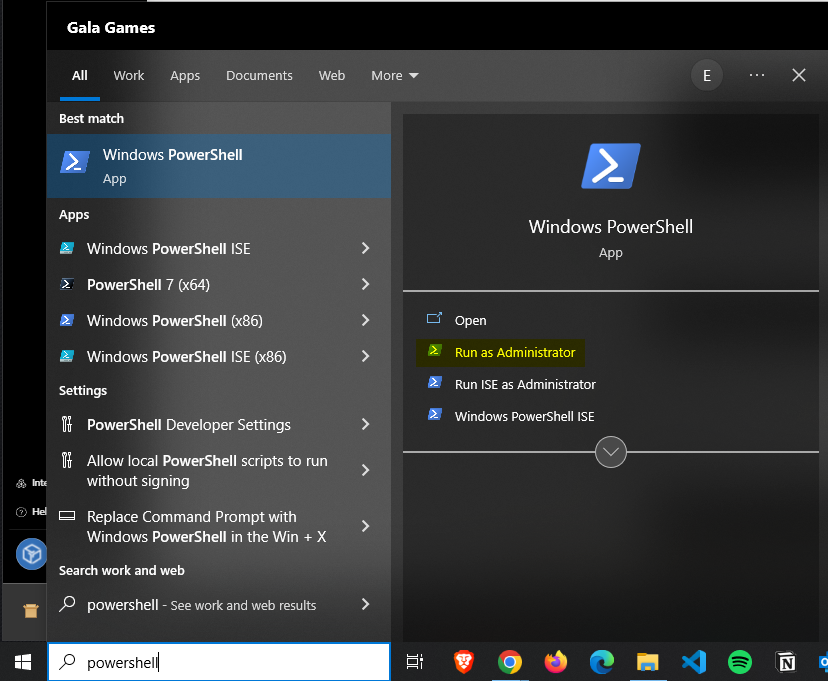
Task: Switch to the Apps search tab
Action: (185, 75)
